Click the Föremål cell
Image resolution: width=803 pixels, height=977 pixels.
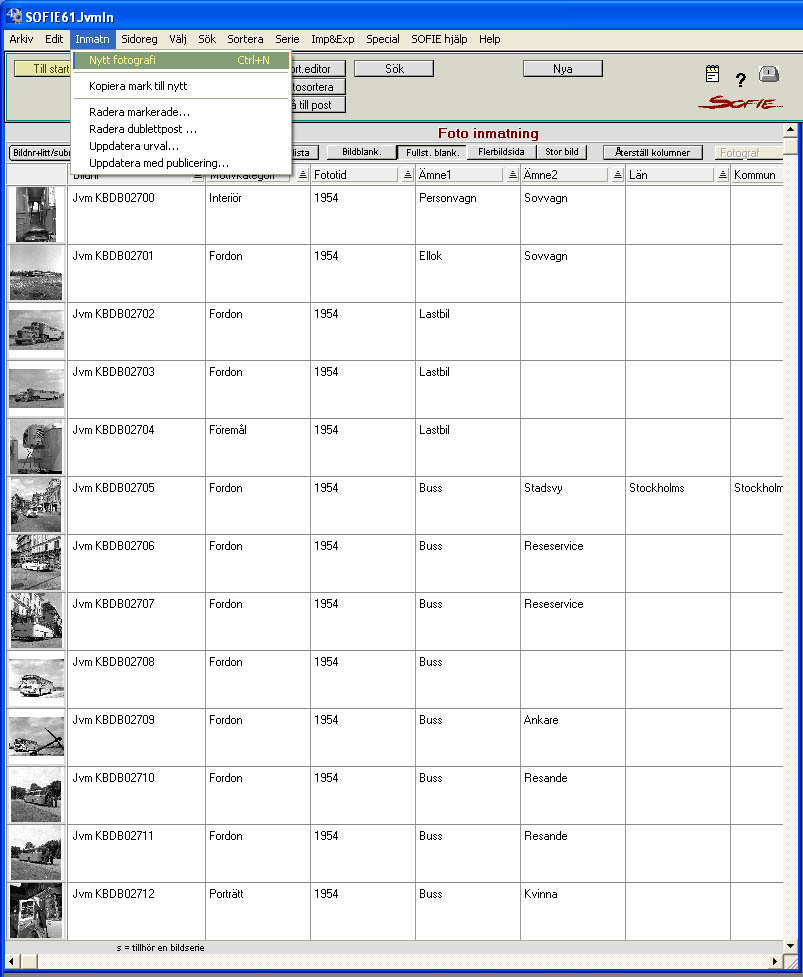click(x=258, y=447)
